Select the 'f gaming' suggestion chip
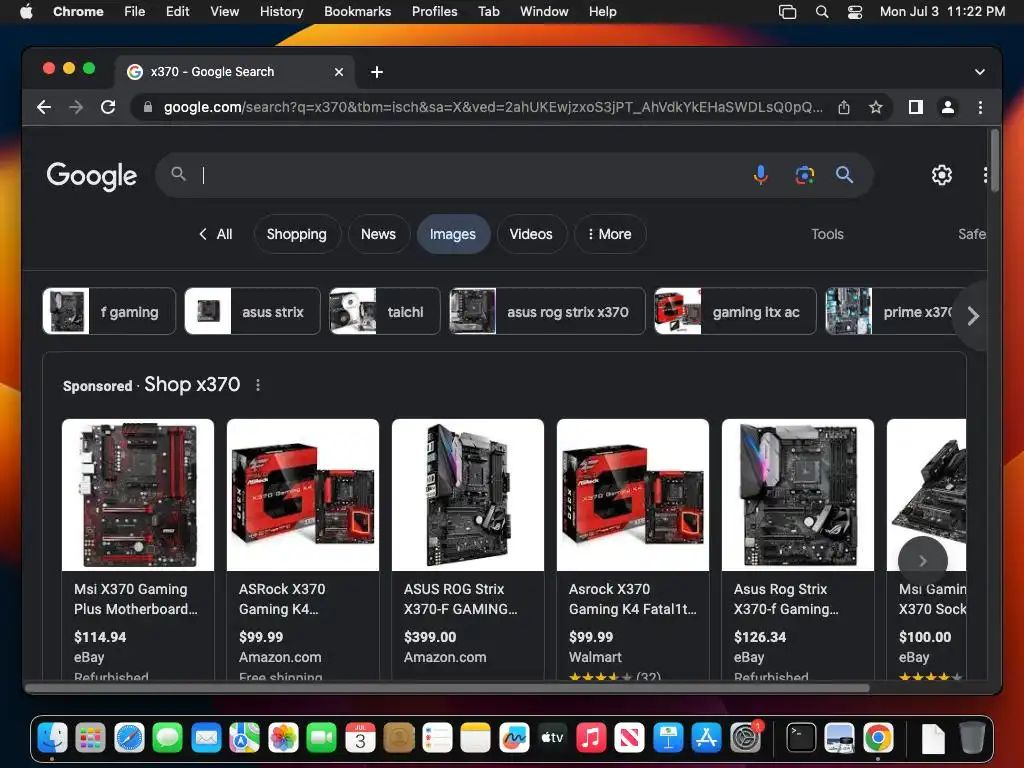1024x768 pixels. click(x=109, y=312)
